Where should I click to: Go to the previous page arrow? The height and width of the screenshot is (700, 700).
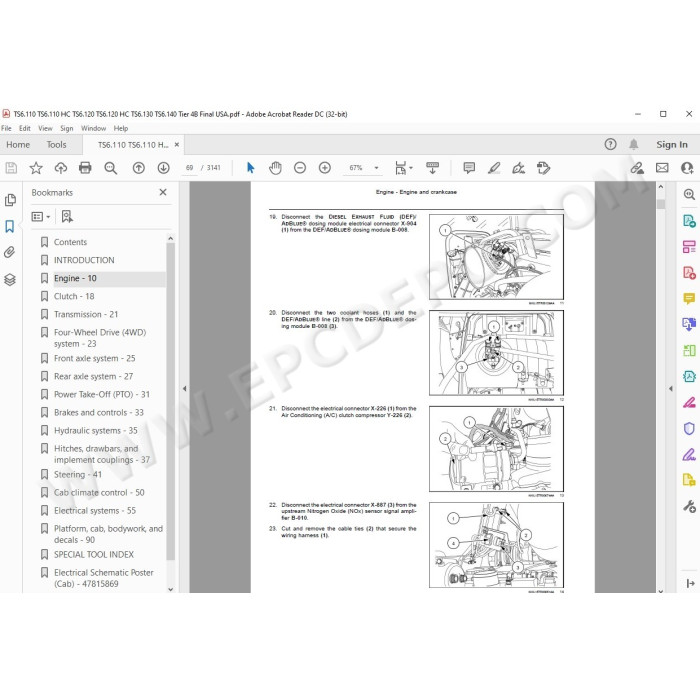[x=139, y=168]
